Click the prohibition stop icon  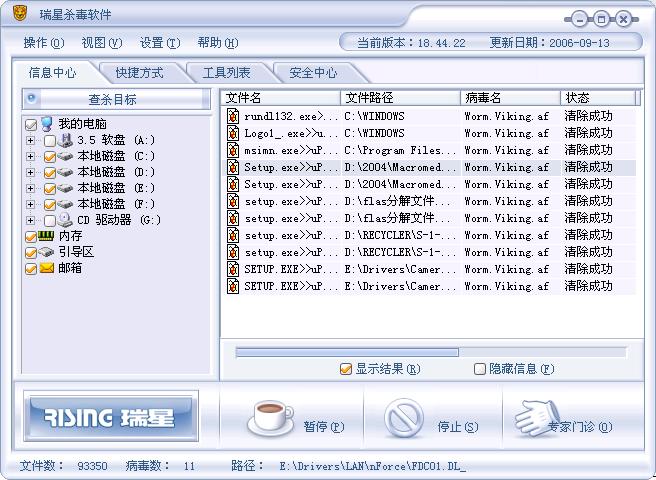point(404,418)
